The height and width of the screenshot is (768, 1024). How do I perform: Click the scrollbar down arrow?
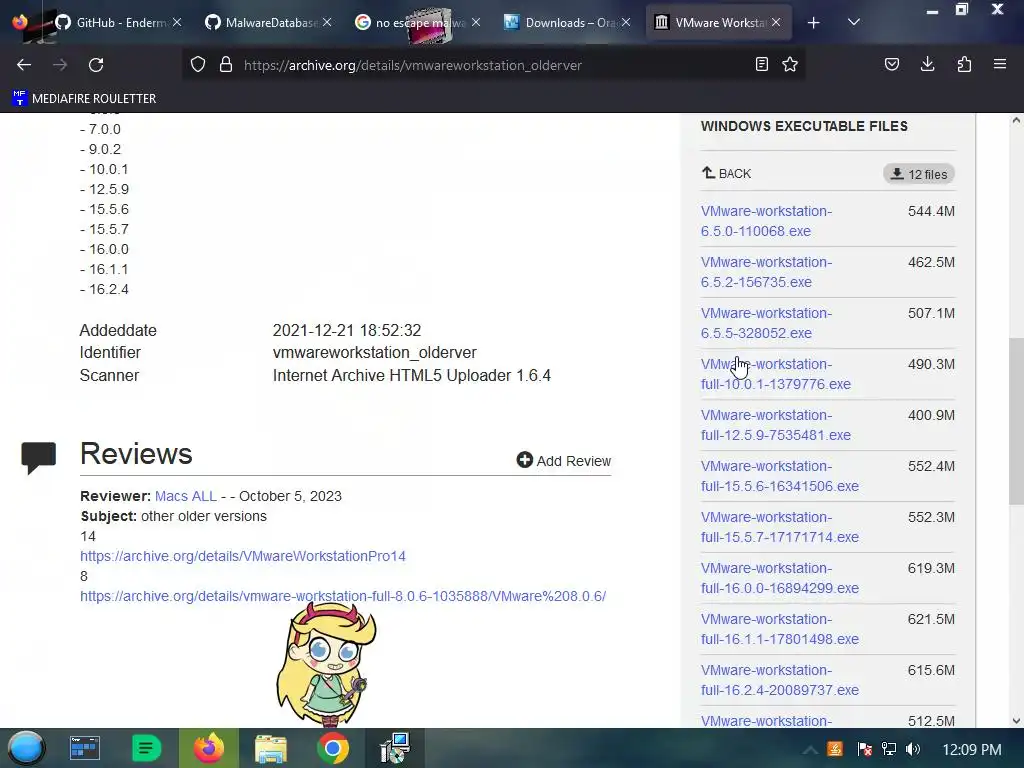tap(1016, 721)
